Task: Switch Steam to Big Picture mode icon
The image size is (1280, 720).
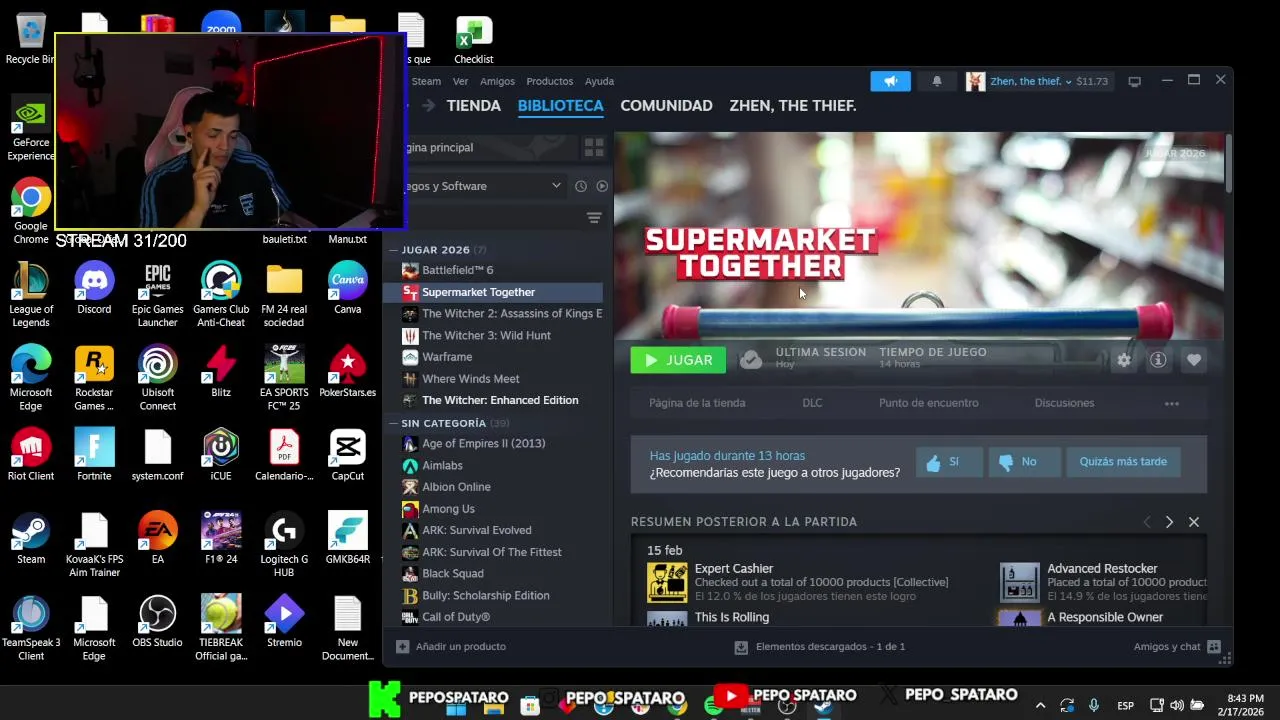Action: 1134,81
